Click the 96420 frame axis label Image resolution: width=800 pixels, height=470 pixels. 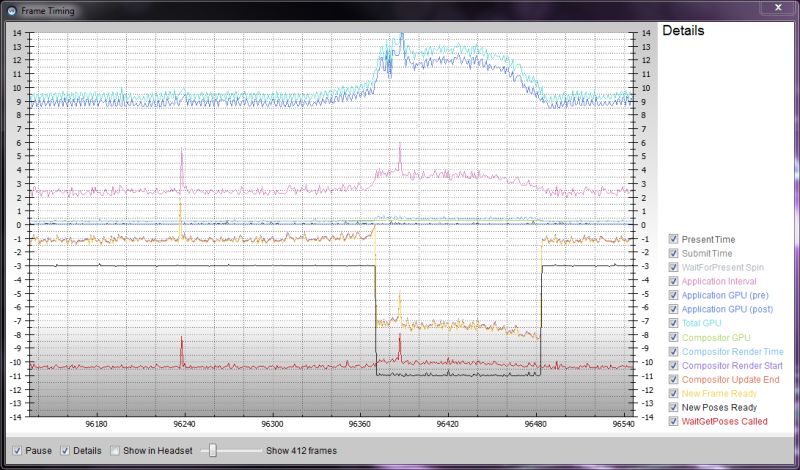pyautogui.click(x=448, y=424)
